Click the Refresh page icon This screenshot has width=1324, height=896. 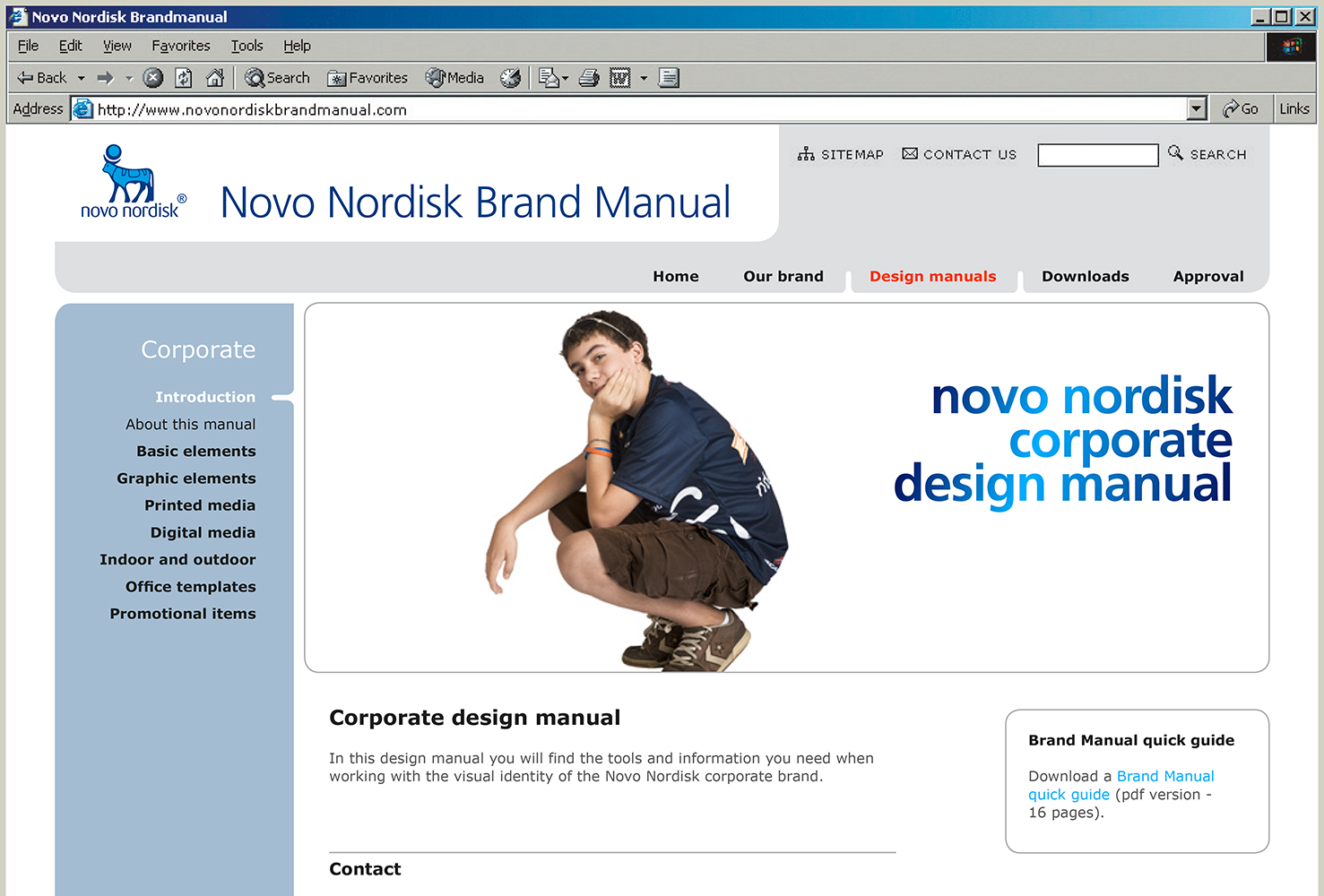(184, 78)
